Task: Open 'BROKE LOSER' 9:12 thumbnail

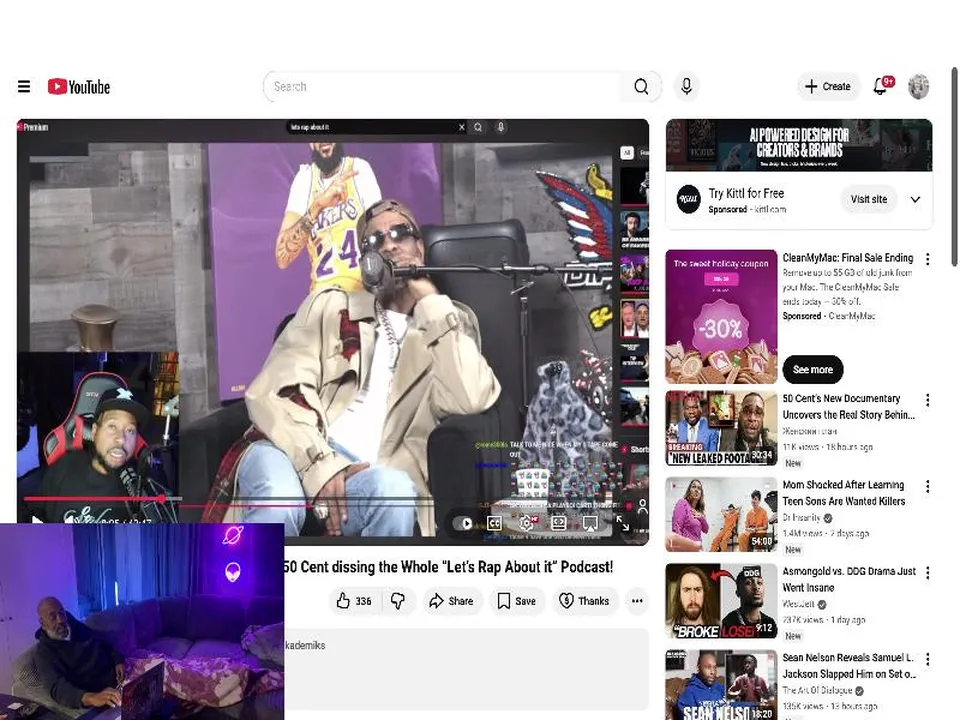Action: tap(721, 601)
